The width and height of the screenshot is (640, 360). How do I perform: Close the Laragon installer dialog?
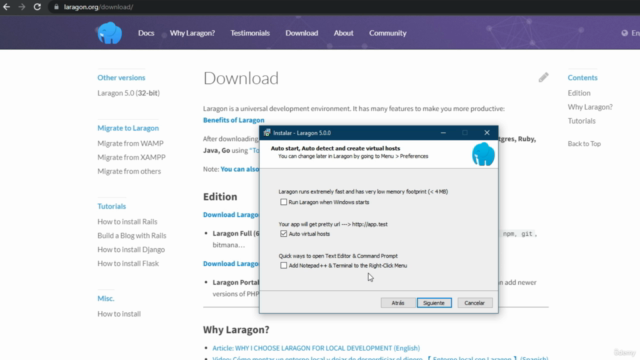[x=487, y=133]
